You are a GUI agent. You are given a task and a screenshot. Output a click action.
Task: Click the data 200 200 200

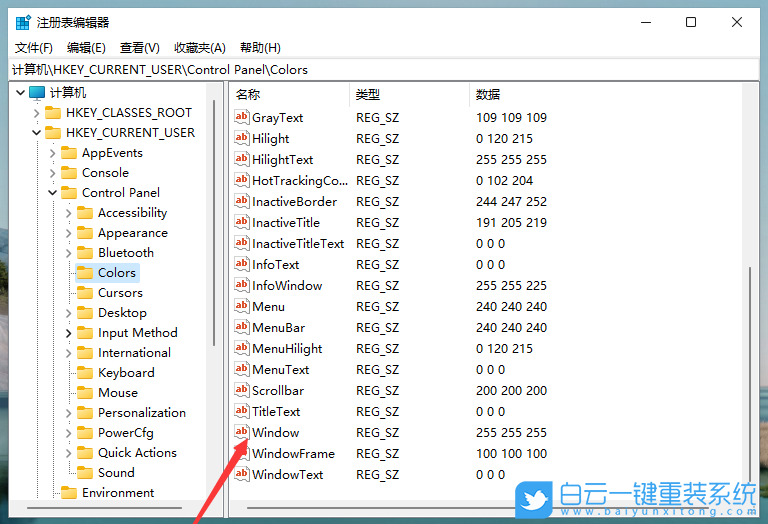(x=511, y=390)
